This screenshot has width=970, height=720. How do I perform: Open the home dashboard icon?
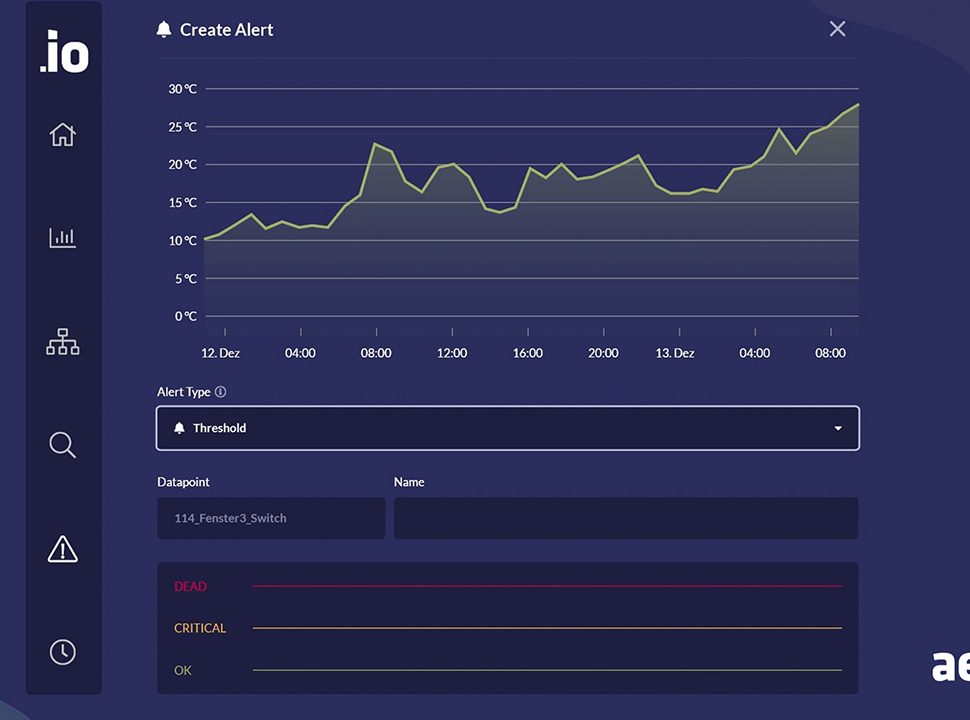pos(62,134)
